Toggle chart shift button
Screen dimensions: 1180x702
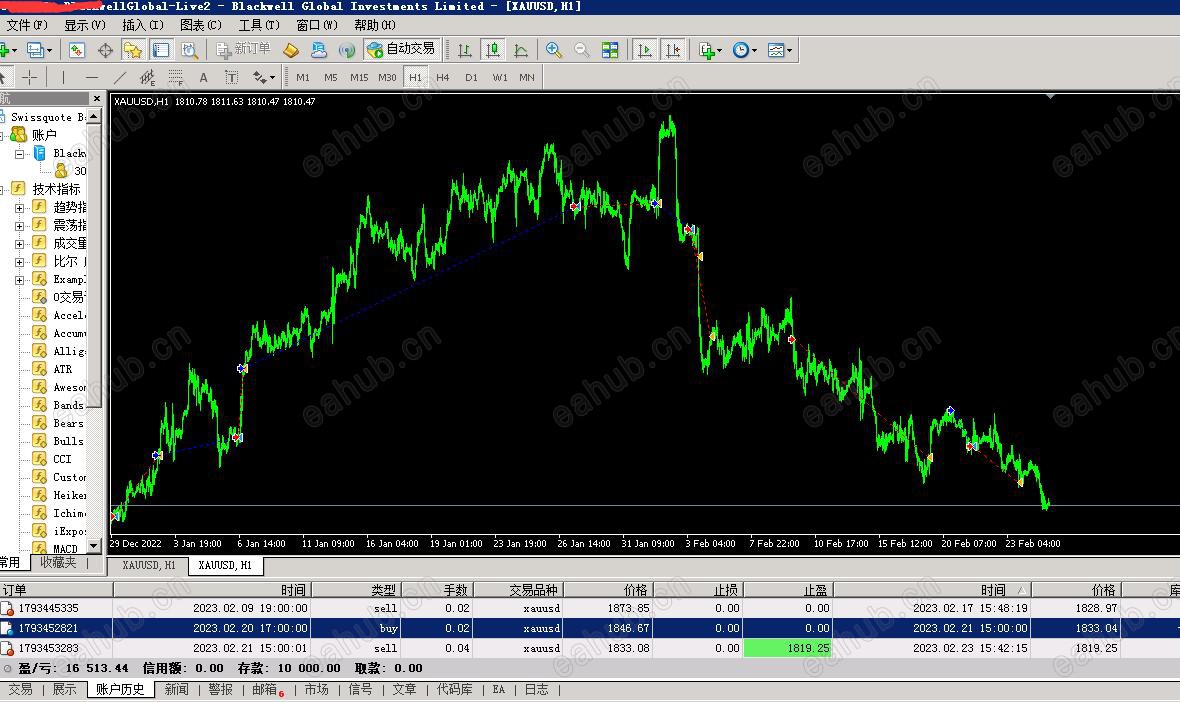(673, 50)
